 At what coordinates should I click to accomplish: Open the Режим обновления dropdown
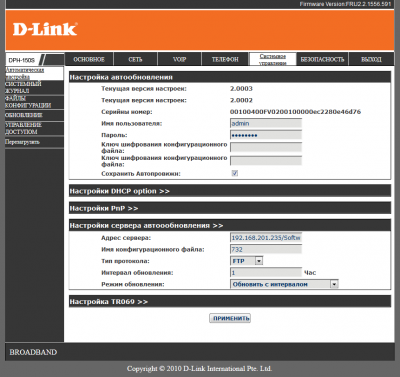(284, 284)
